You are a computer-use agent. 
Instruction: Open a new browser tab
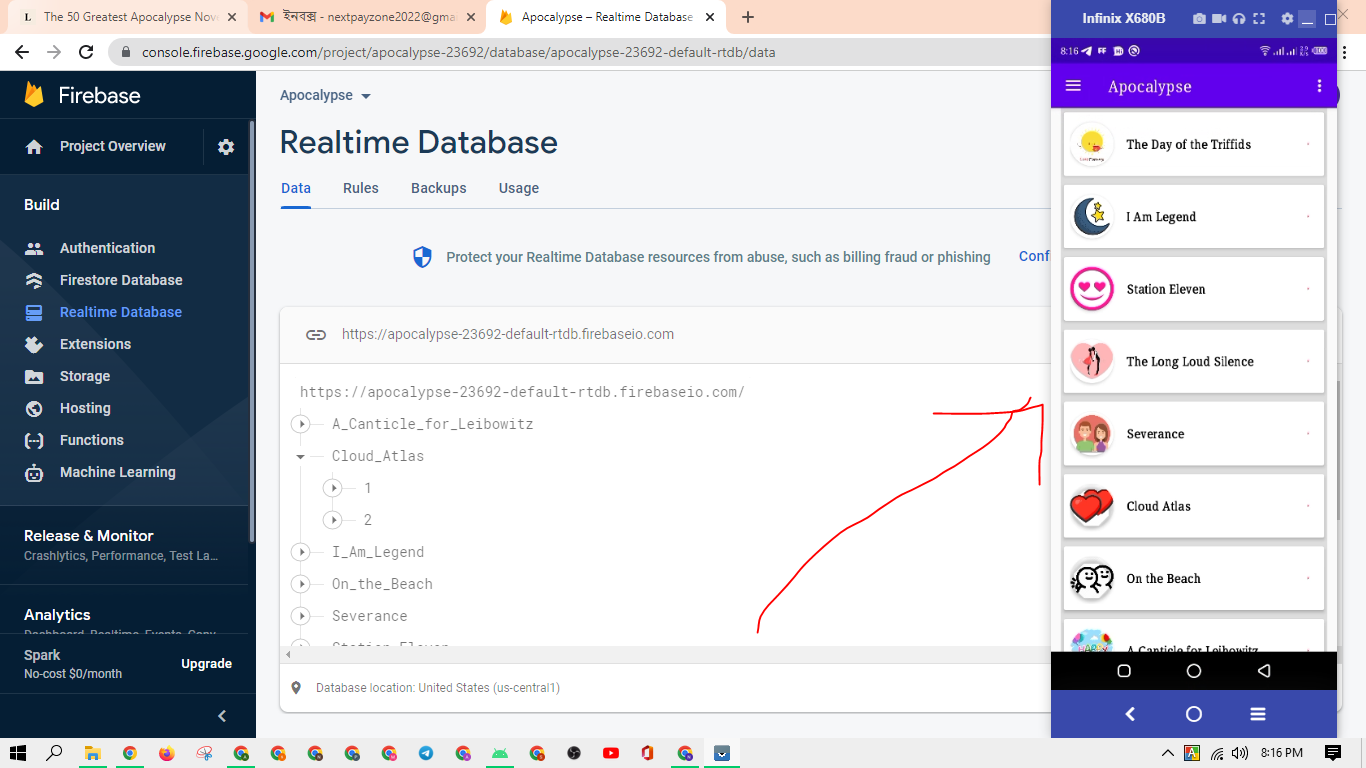point(748,17)
